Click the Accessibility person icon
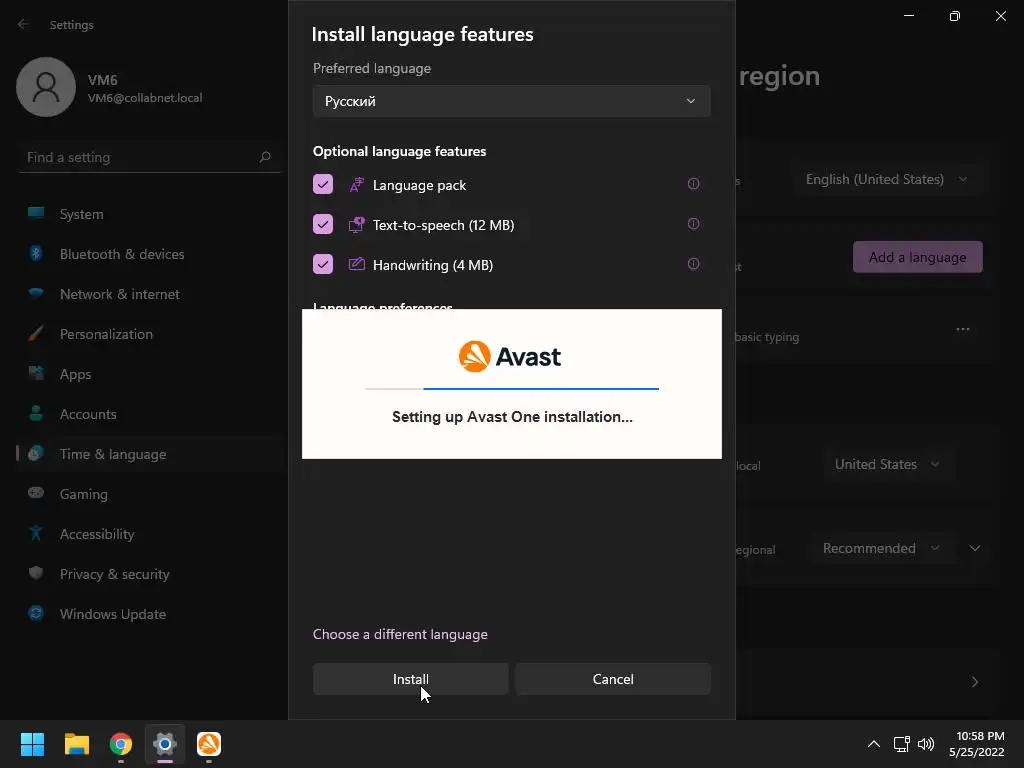Screen dimensions: 1024x768 coord(36,533)
